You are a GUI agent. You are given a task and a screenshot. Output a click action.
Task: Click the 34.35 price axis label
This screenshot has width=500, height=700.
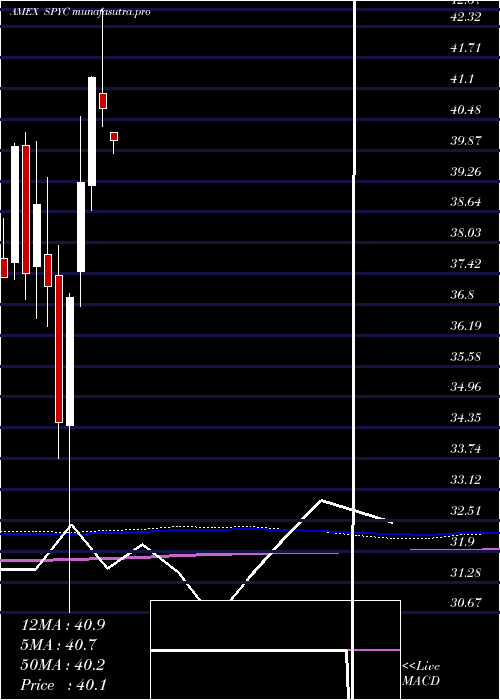466,418
